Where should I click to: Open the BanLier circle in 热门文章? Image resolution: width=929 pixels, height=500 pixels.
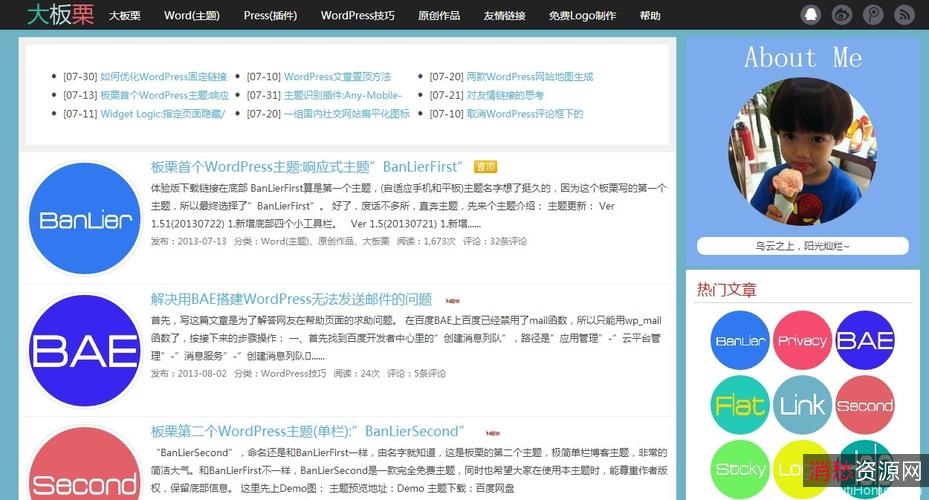tap(740, 340)
